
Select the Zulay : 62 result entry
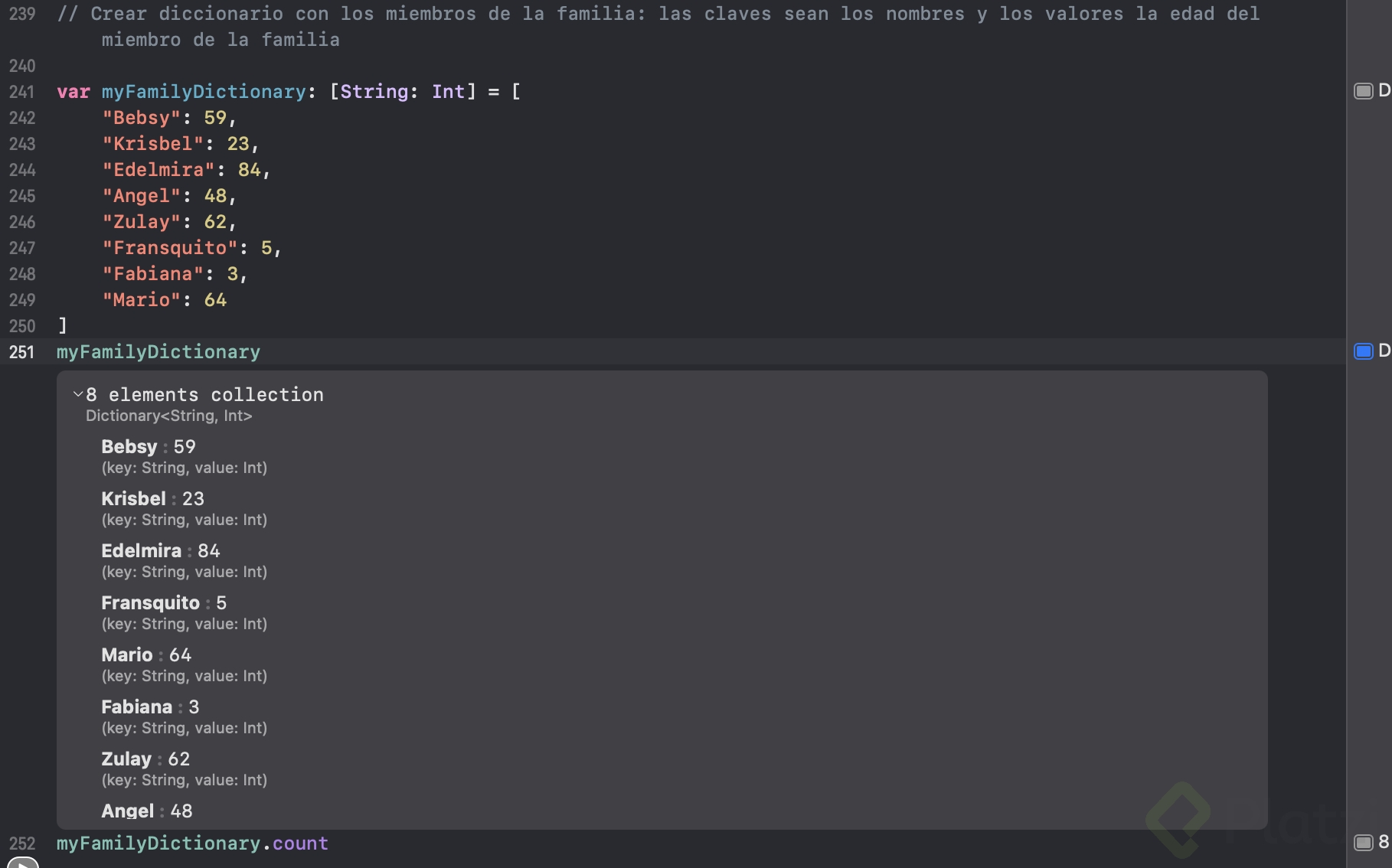pyautogui.click(x=145, y=759)
